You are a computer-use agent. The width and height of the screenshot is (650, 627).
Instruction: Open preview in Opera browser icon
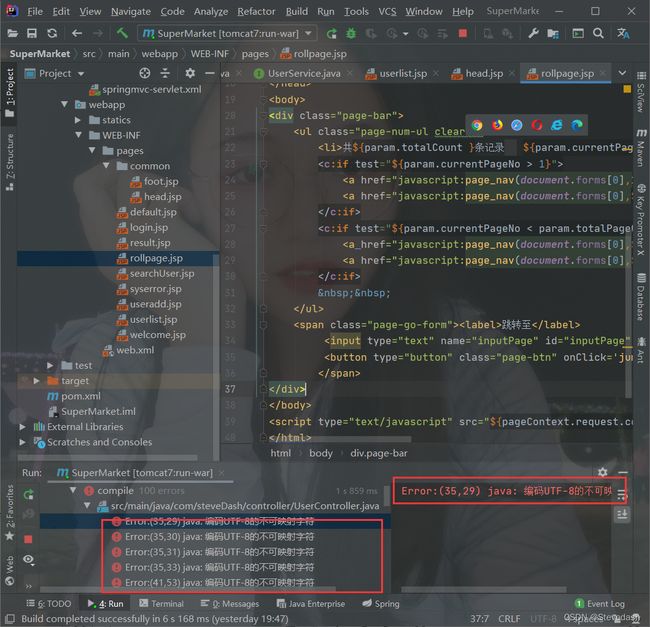[x=537, y=125]
